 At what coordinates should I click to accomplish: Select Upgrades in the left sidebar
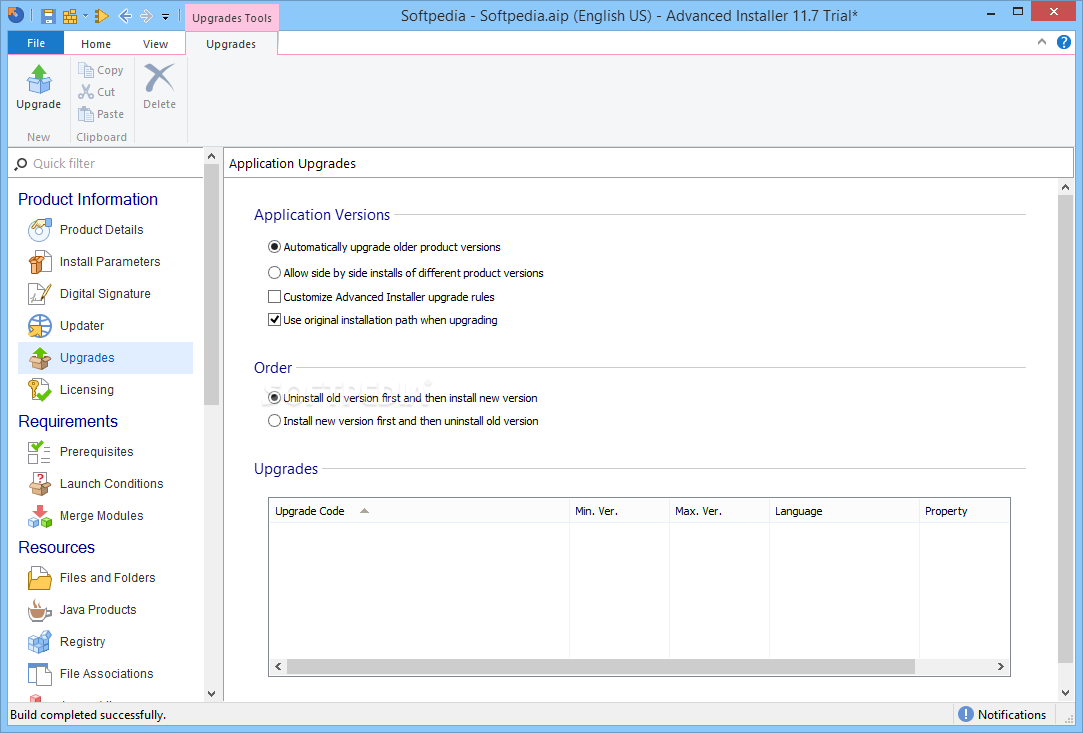(x=106, y=358)
